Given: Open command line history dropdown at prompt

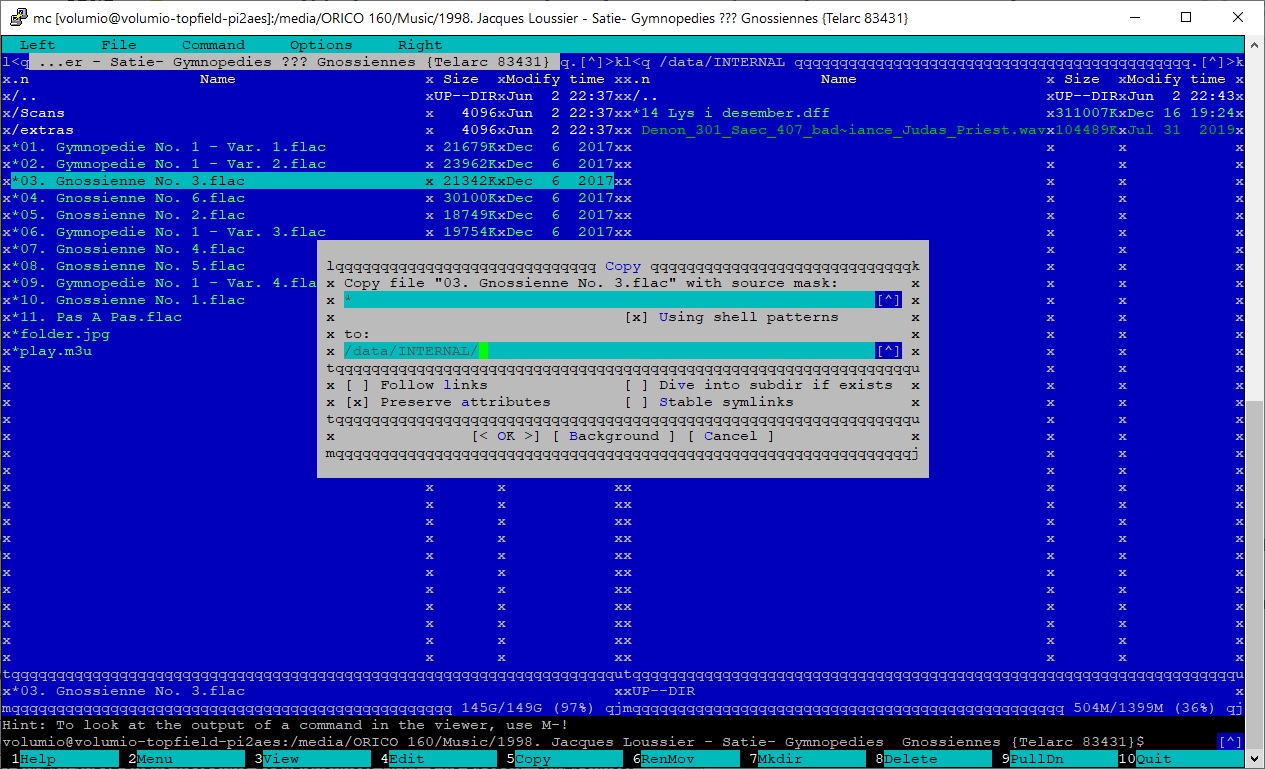Looking at the screenshot, I should coord(1231,742).
